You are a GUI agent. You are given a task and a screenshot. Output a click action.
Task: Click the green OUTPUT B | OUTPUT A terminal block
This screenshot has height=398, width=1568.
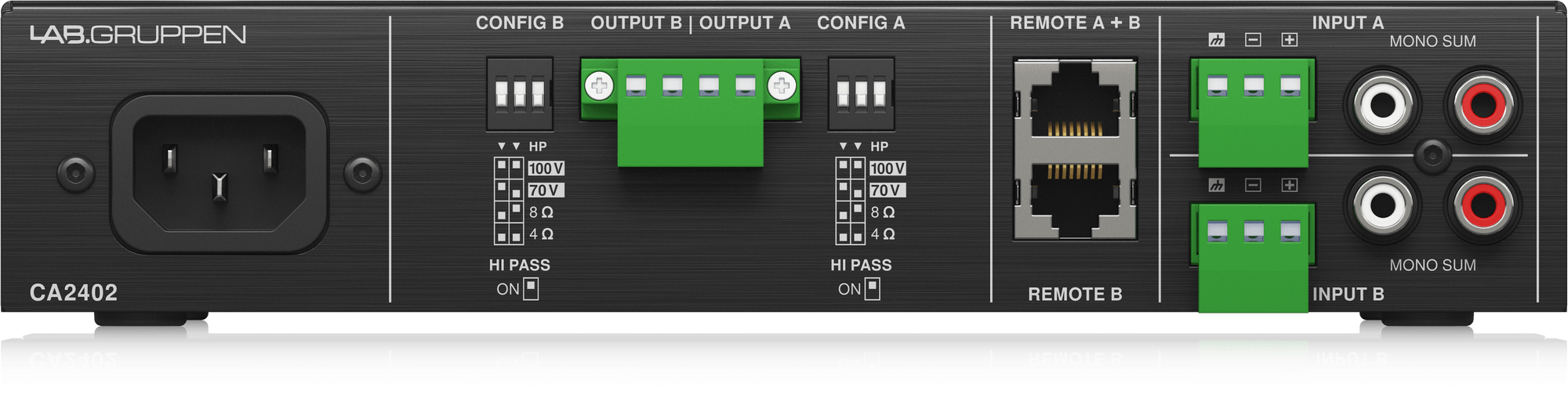pyautogui.click(x=691, y=110)
